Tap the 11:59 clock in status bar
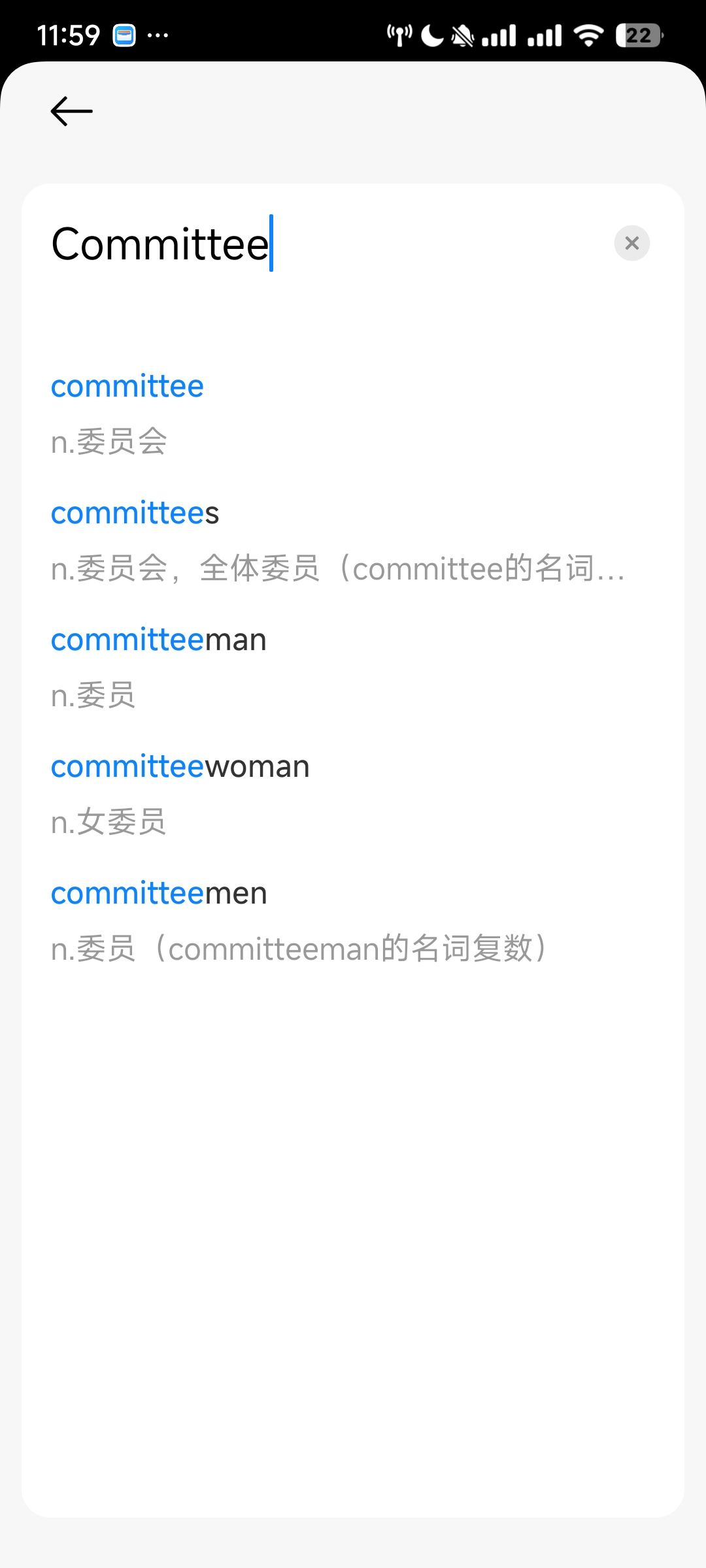The width and height of the screenshot is (706, 1568). (68, 35)
